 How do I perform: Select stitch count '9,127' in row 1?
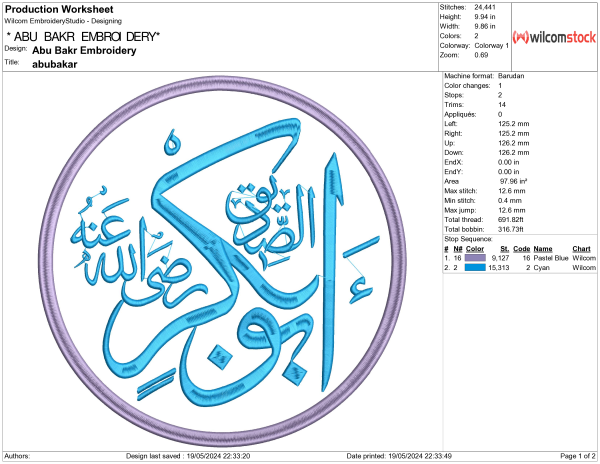pyautogui.click(x=500, y=258)
